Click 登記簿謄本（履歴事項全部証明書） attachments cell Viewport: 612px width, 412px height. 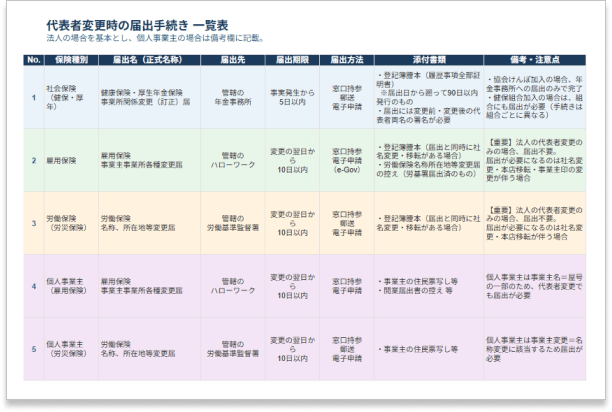pyautogui.click(x=429, y=98)
